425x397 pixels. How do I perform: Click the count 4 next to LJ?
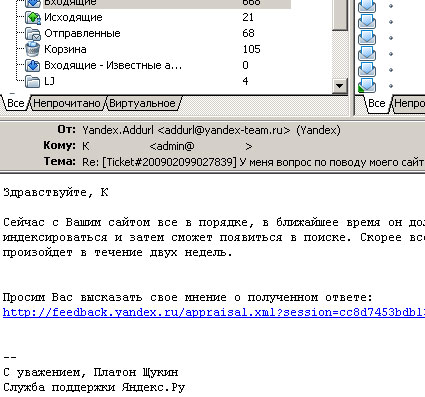245,81
